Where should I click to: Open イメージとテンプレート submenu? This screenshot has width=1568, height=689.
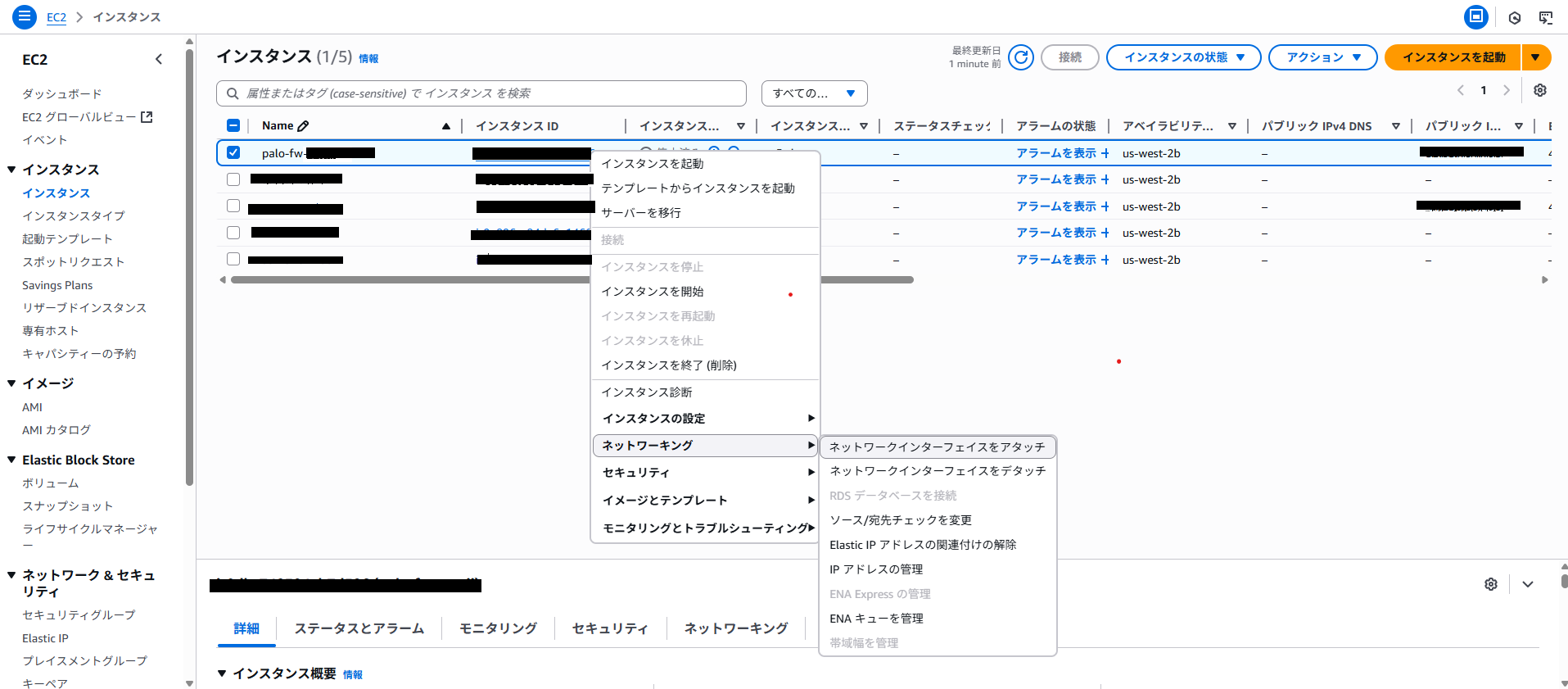click(x=705, y=501)
